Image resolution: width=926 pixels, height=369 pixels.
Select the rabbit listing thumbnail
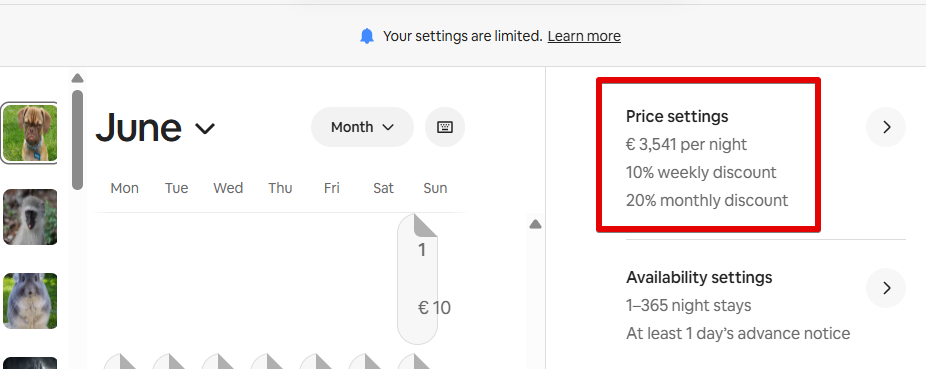[30, 301]
